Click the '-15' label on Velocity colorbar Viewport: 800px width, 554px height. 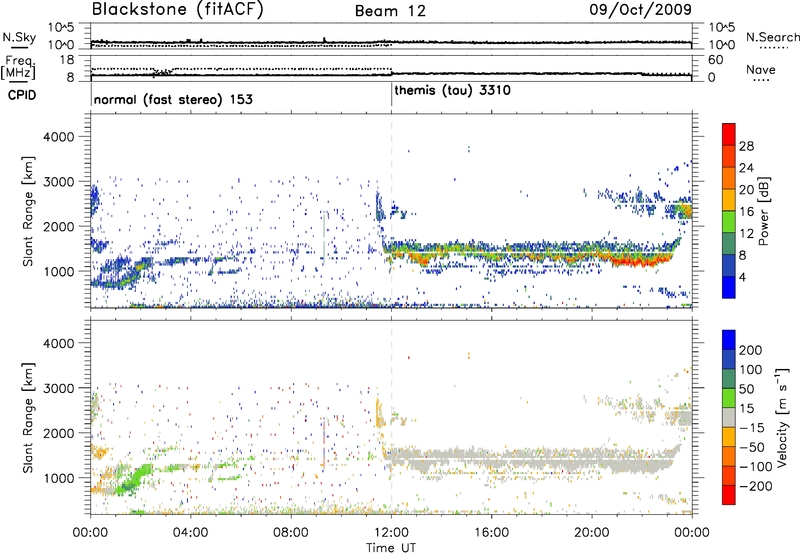coord(752,428)
